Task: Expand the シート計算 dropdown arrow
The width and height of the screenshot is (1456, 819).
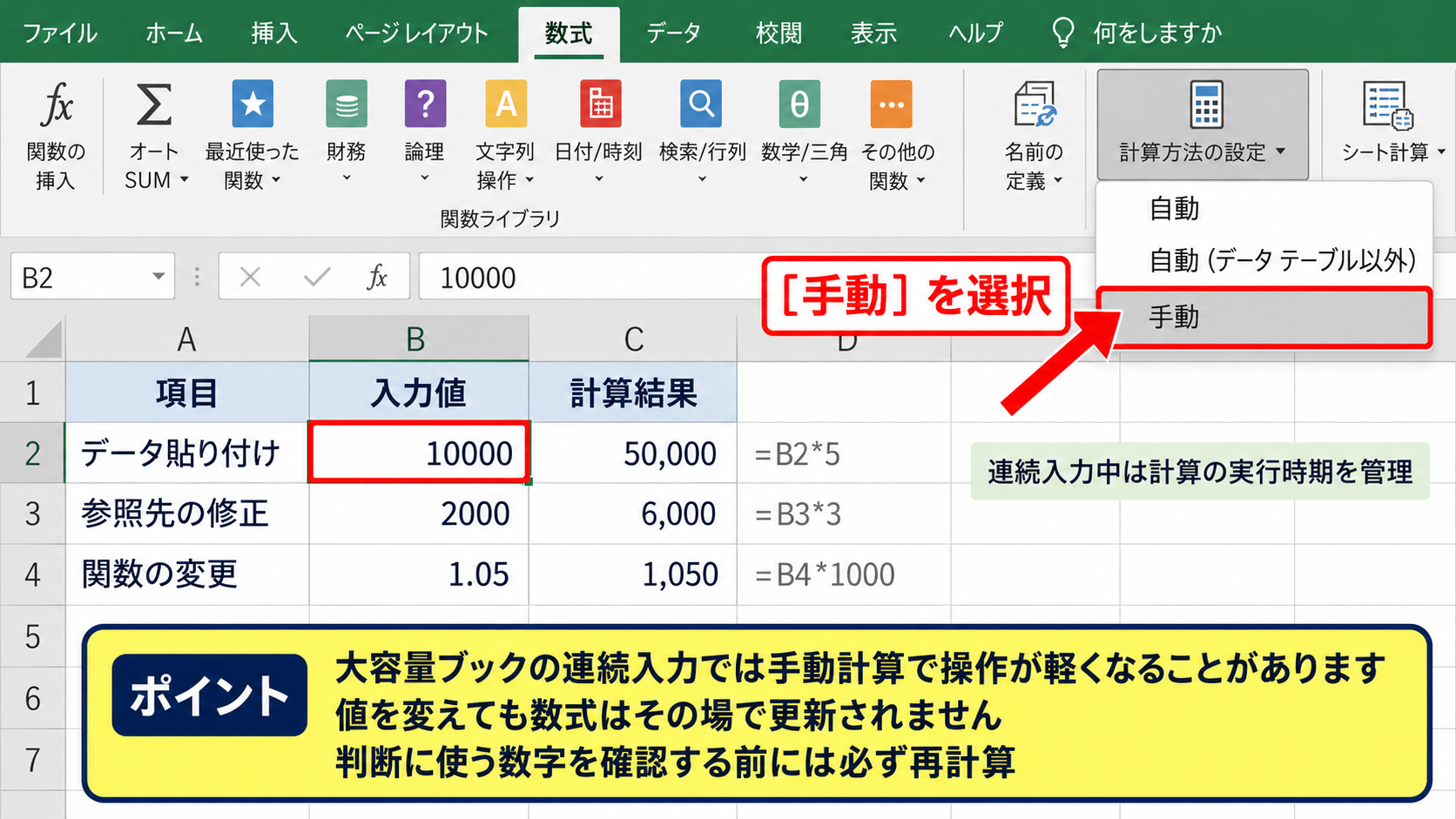Action: 1441,151
